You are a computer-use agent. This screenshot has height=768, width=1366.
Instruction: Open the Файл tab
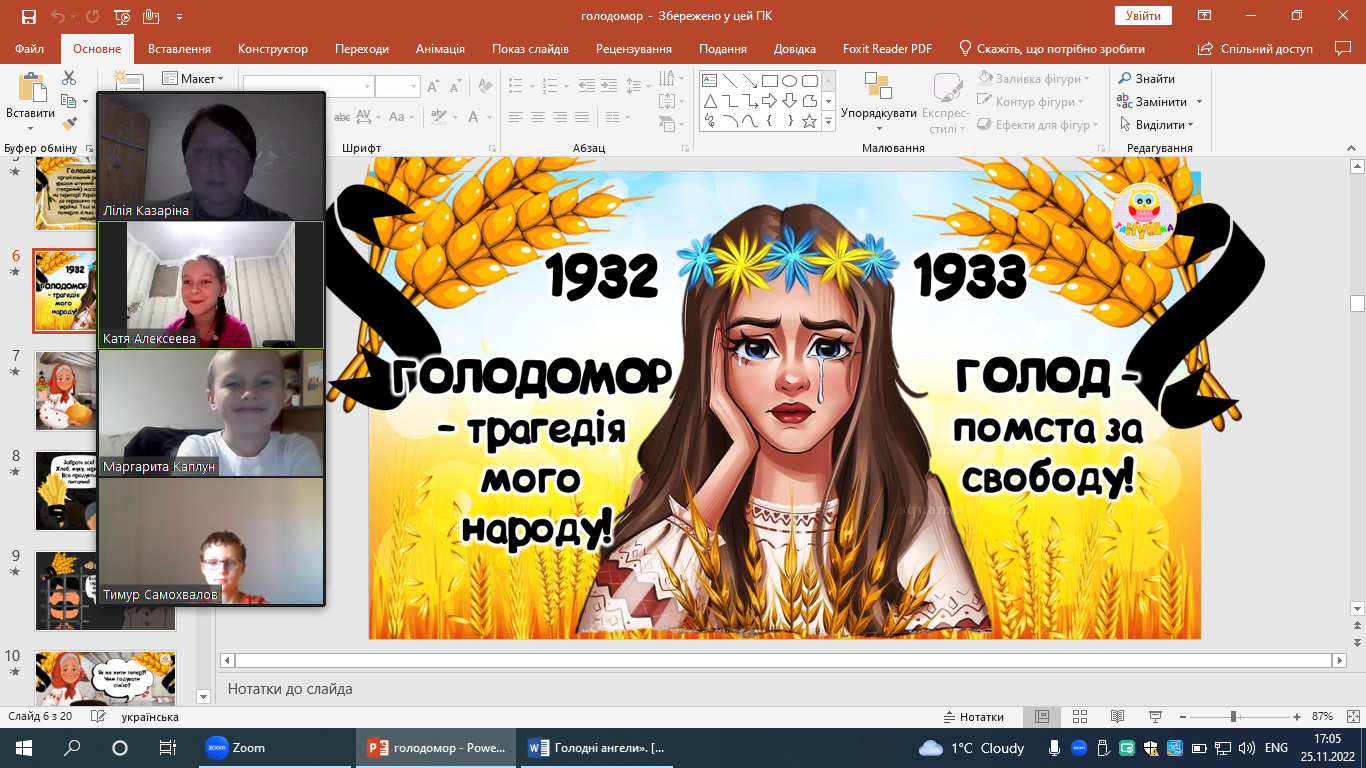(30, 49)
